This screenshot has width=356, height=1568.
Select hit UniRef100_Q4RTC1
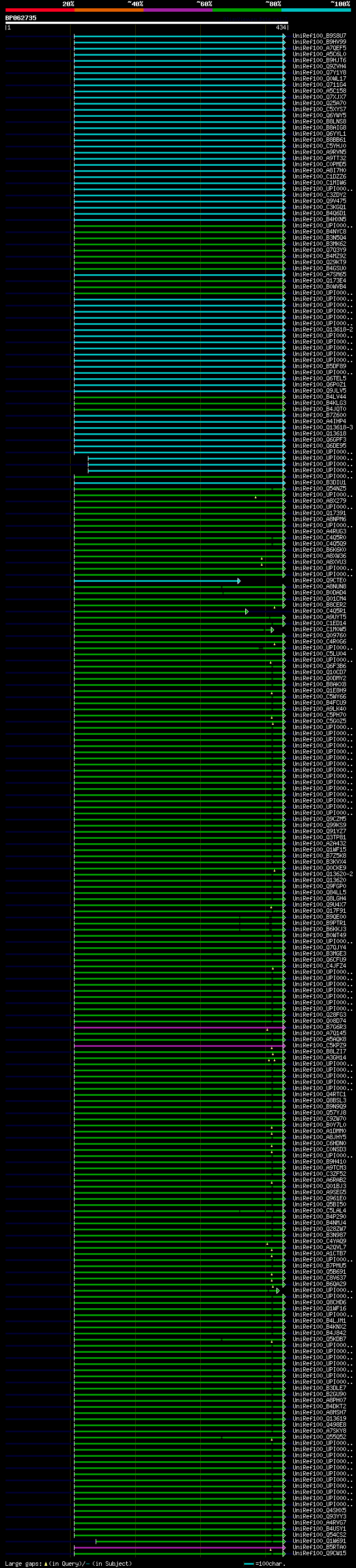pos(319,1095)
